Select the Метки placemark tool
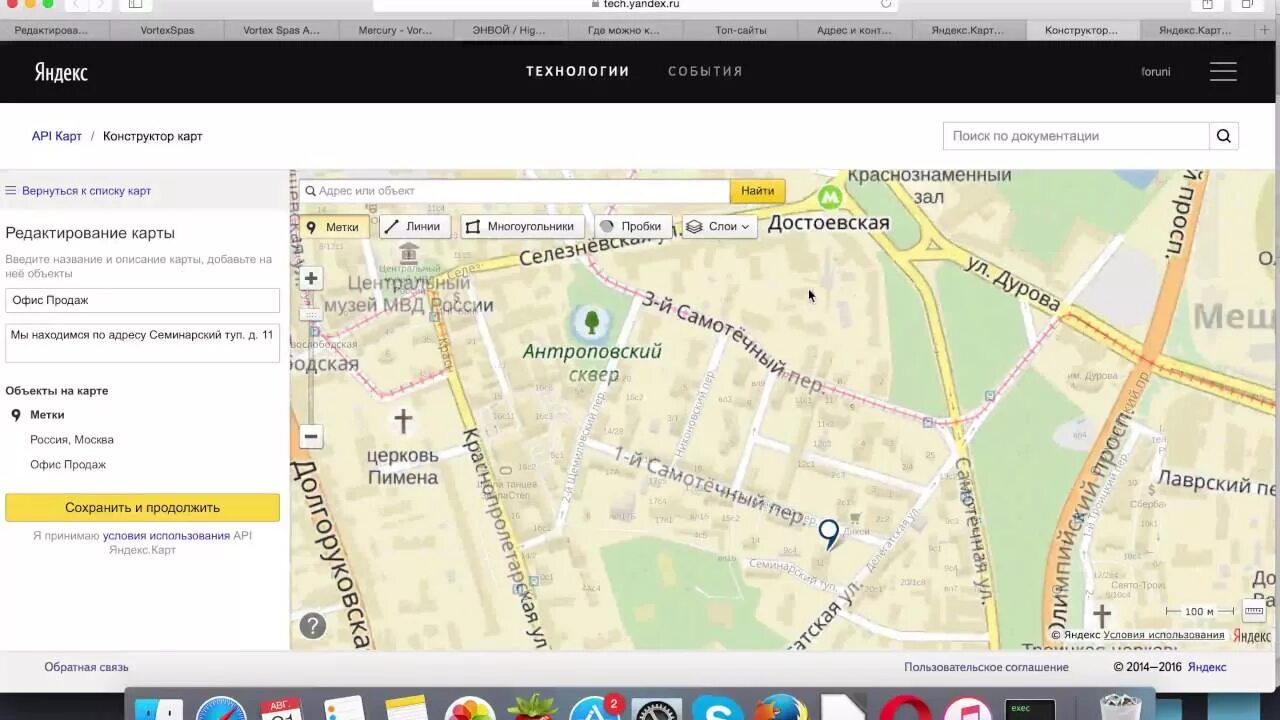The width and height of the screenshot is (1280, 720). [335, 227]
